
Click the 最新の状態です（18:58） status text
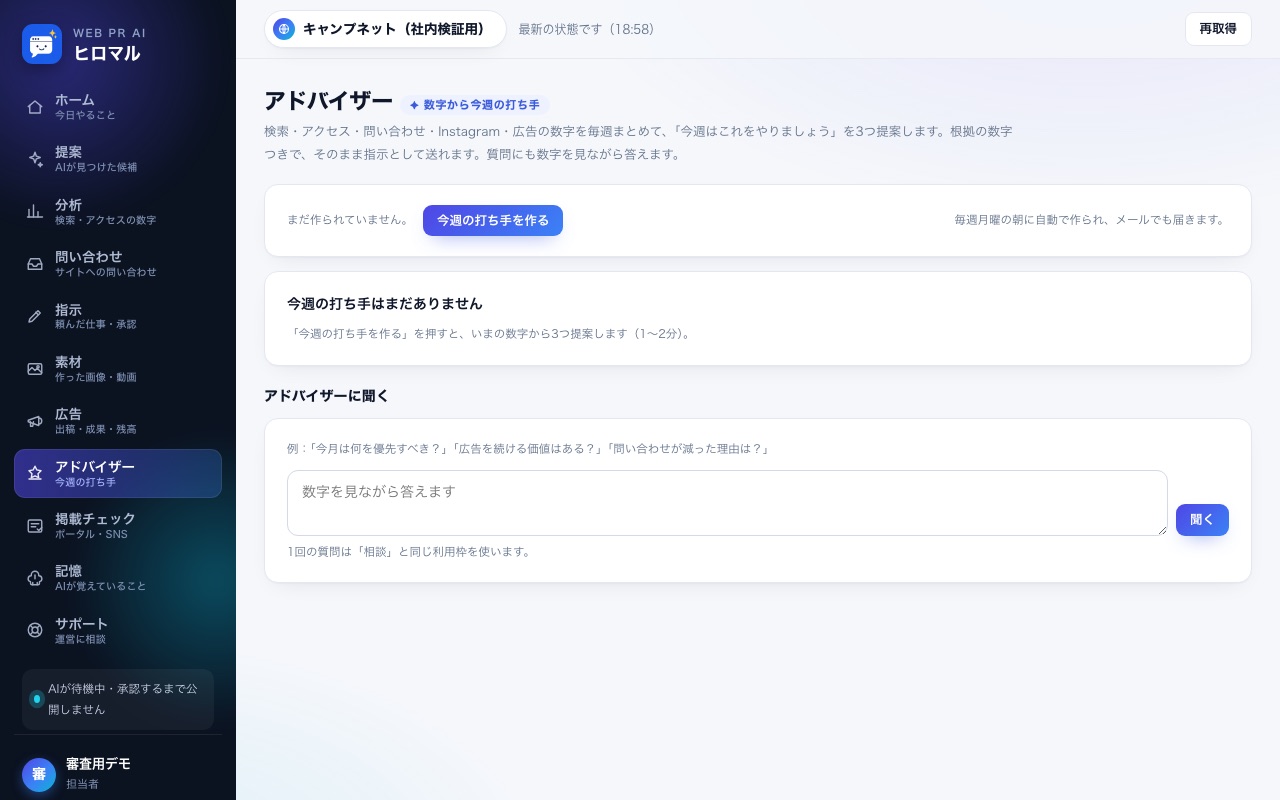tap(586, 30)
